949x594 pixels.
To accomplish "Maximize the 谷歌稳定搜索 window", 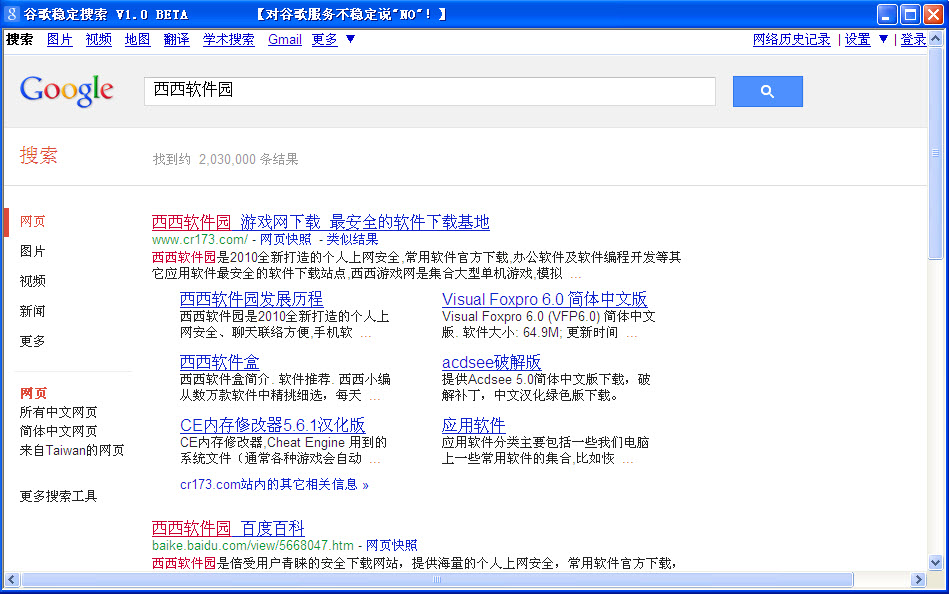I will [x=910, y=15].
